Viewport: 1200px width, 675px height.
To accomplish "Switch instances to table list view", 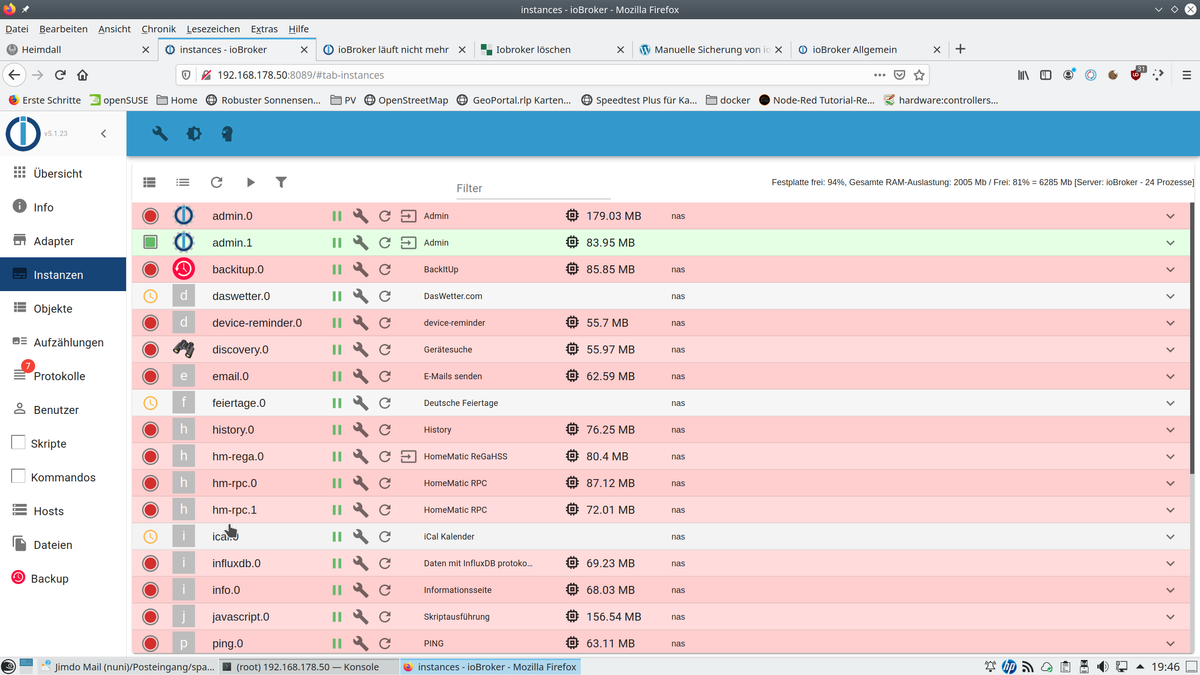I will click(150, 182).
